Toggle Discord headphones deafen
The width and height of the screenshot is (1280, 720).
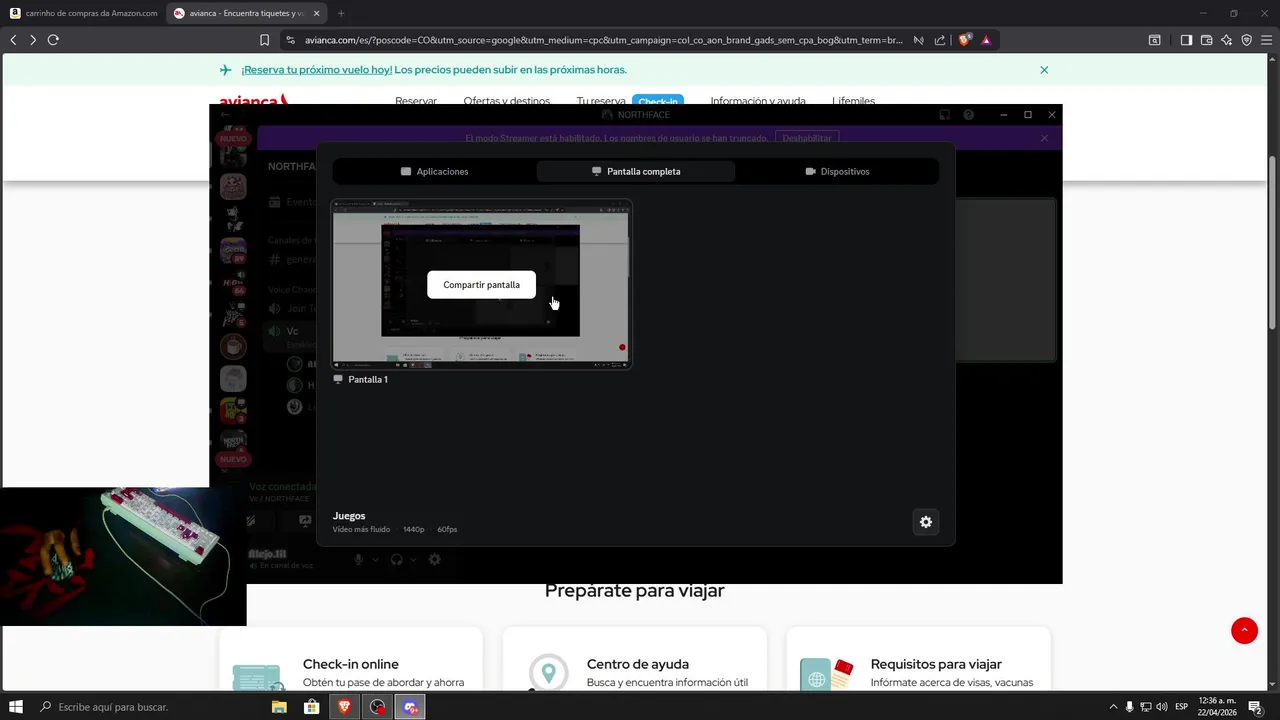tap(396, 560)
